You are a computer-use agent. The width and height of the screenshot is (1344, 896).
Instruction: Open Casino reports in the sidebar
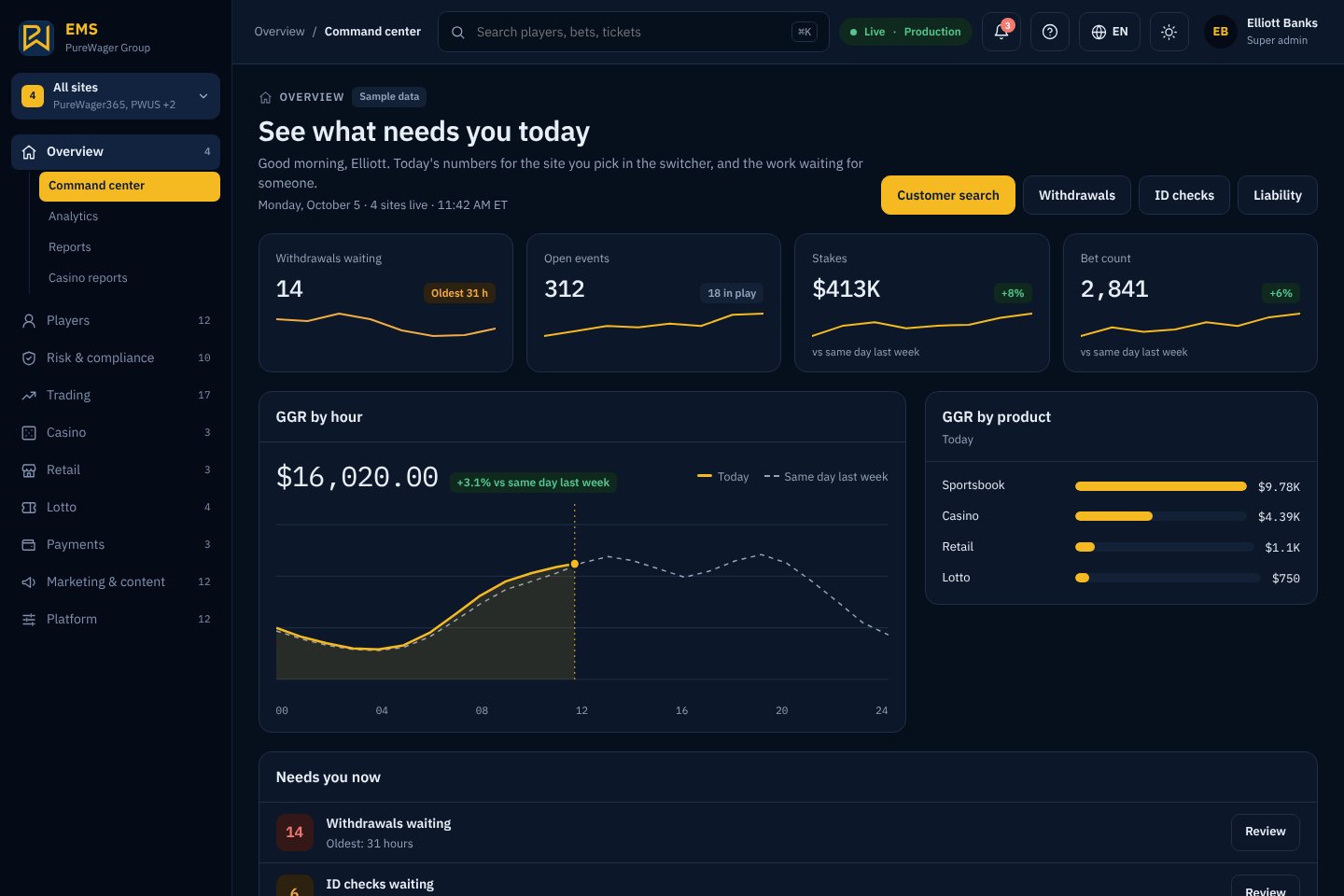(x=130, y=278)
